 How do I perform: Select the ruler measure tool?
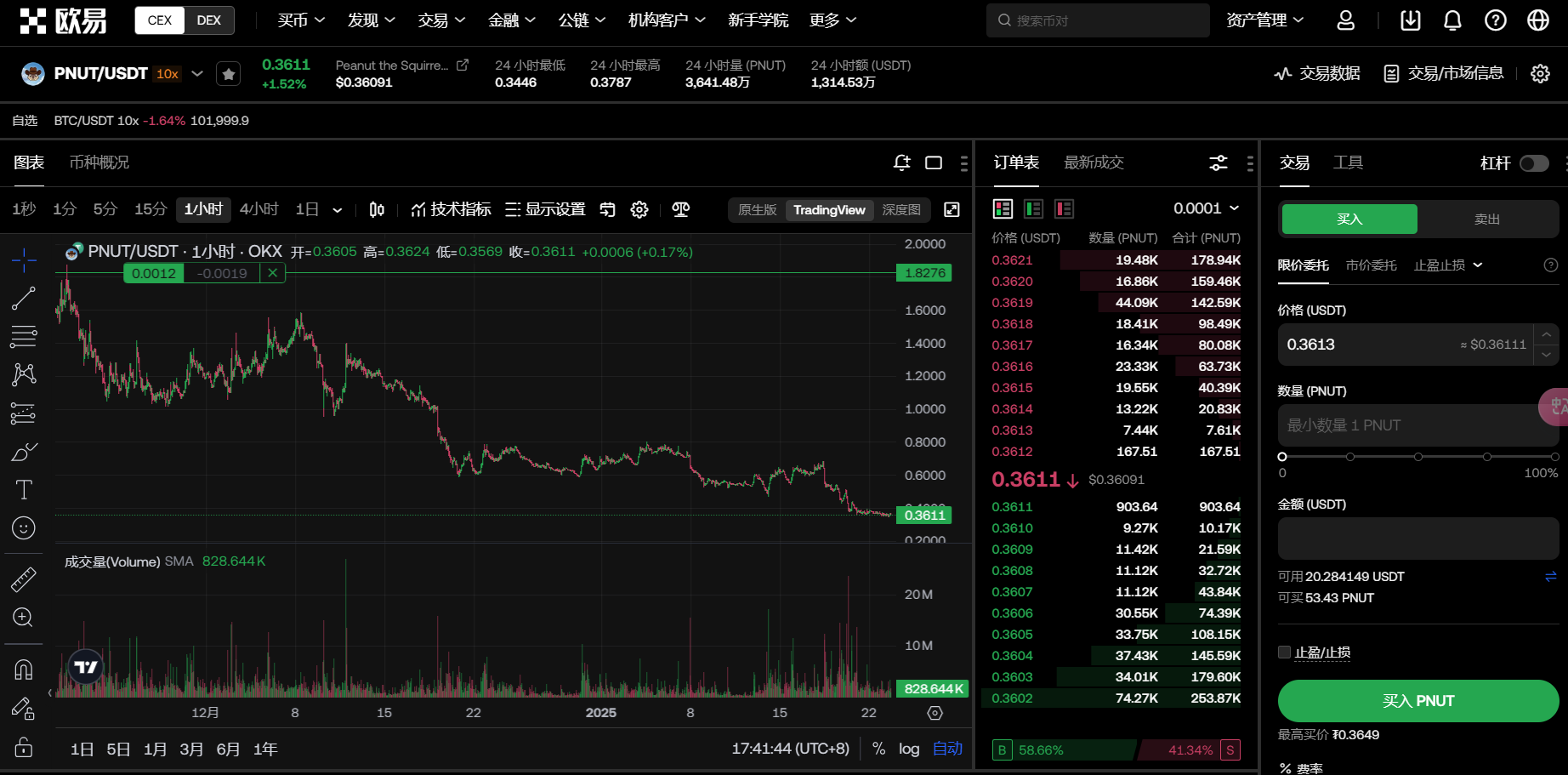(x=24, y=579)
